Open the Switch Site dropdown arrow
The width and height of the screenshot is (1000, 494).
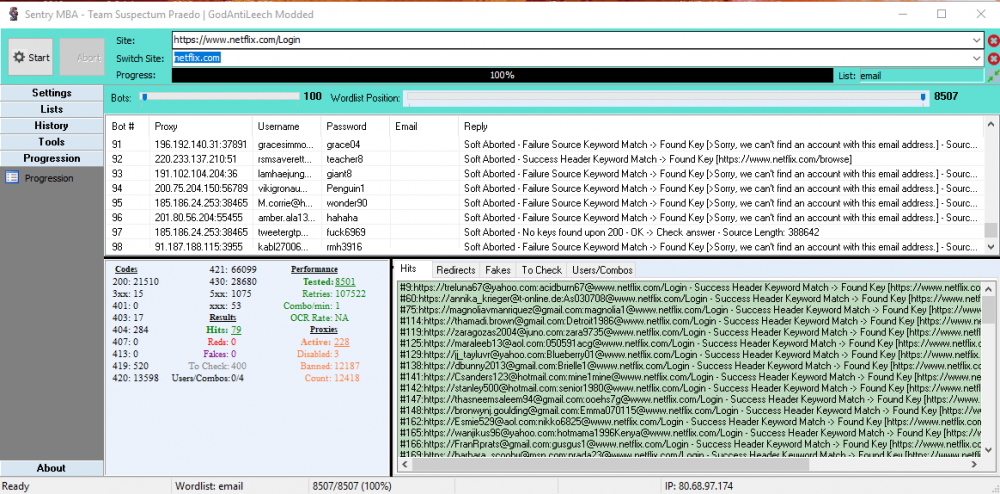click(x=976, y=58)
